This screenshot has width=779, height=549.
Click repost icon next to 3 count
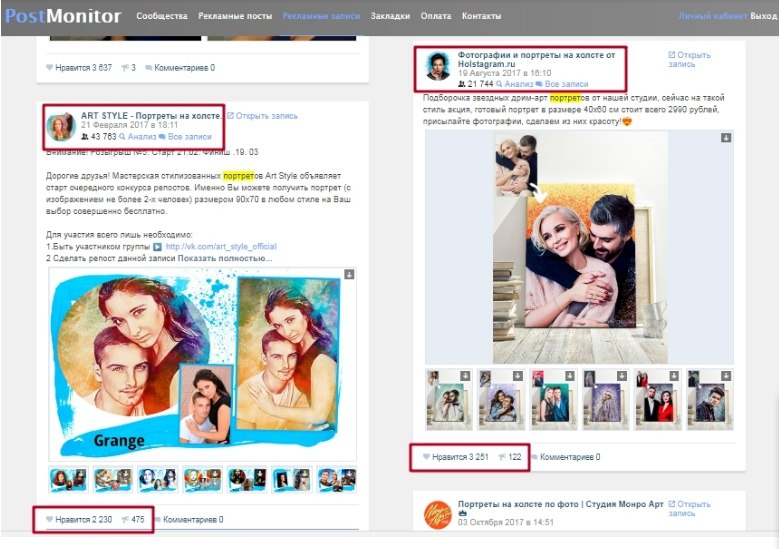125,68
